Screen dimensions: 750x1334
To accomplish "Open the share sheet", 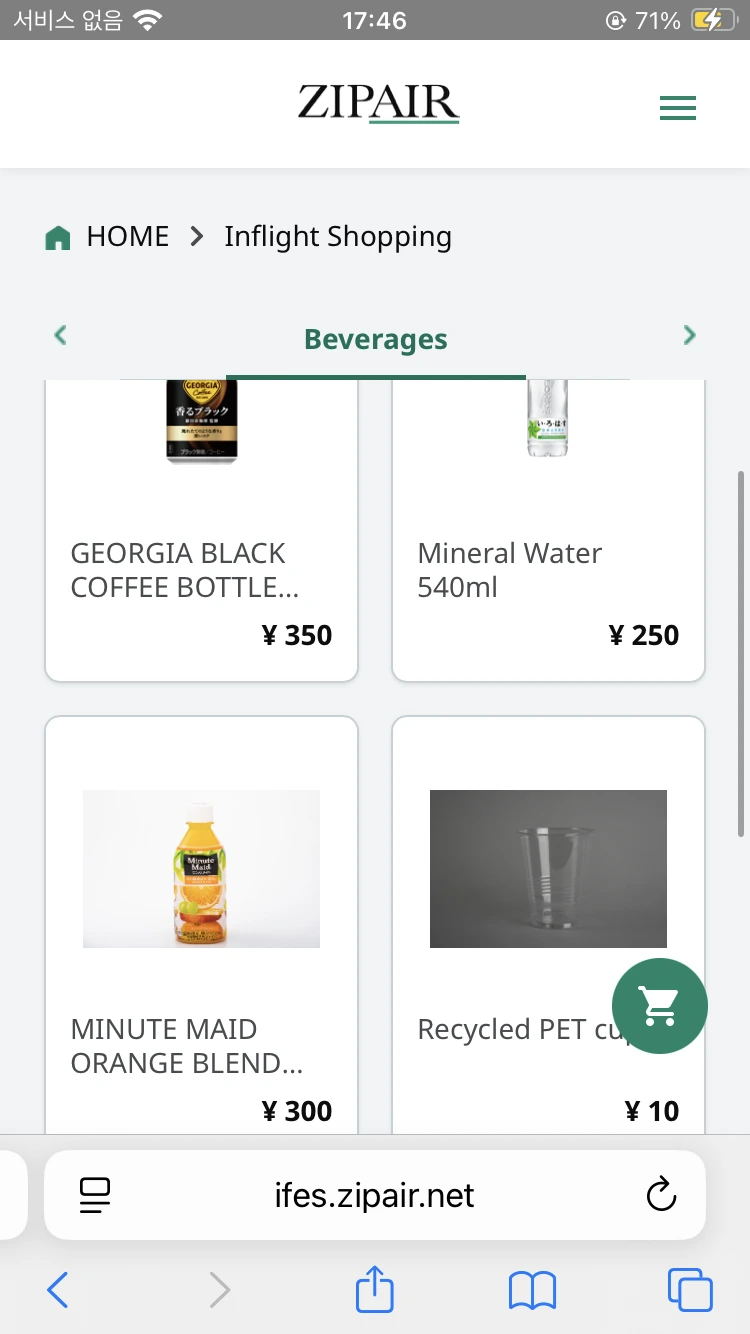I will click(375, 1289).
